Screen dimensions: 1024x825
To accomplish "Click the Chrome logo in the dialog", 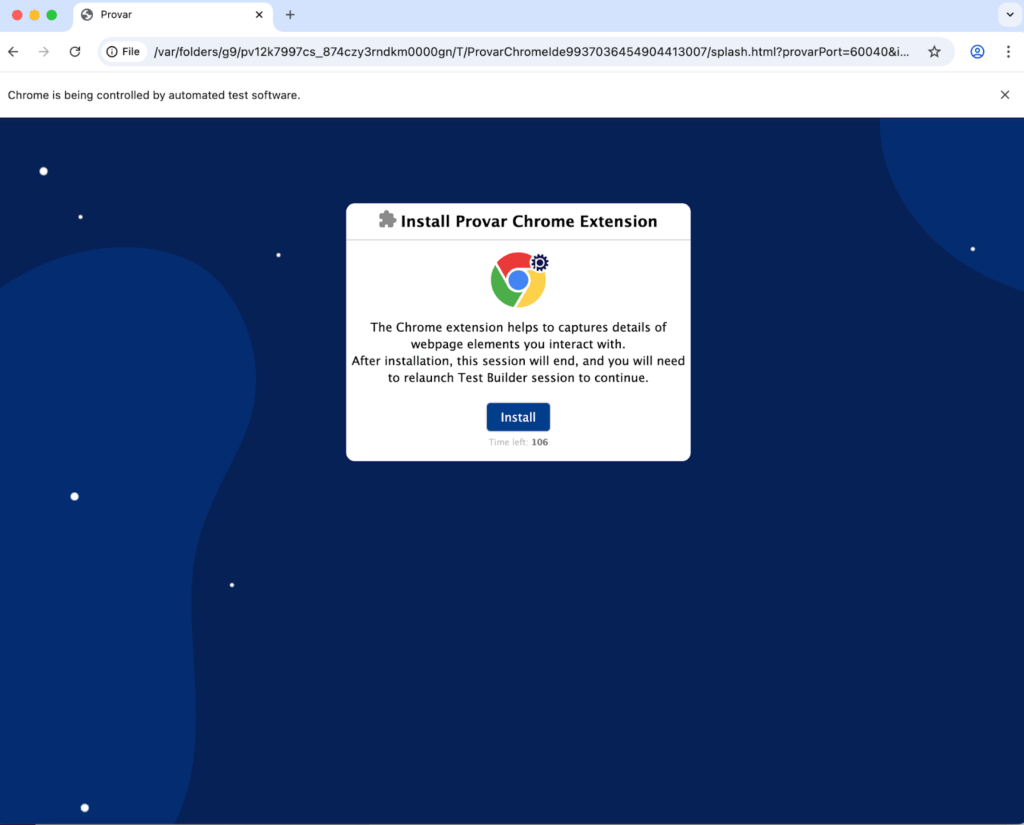I will (519, 280).
